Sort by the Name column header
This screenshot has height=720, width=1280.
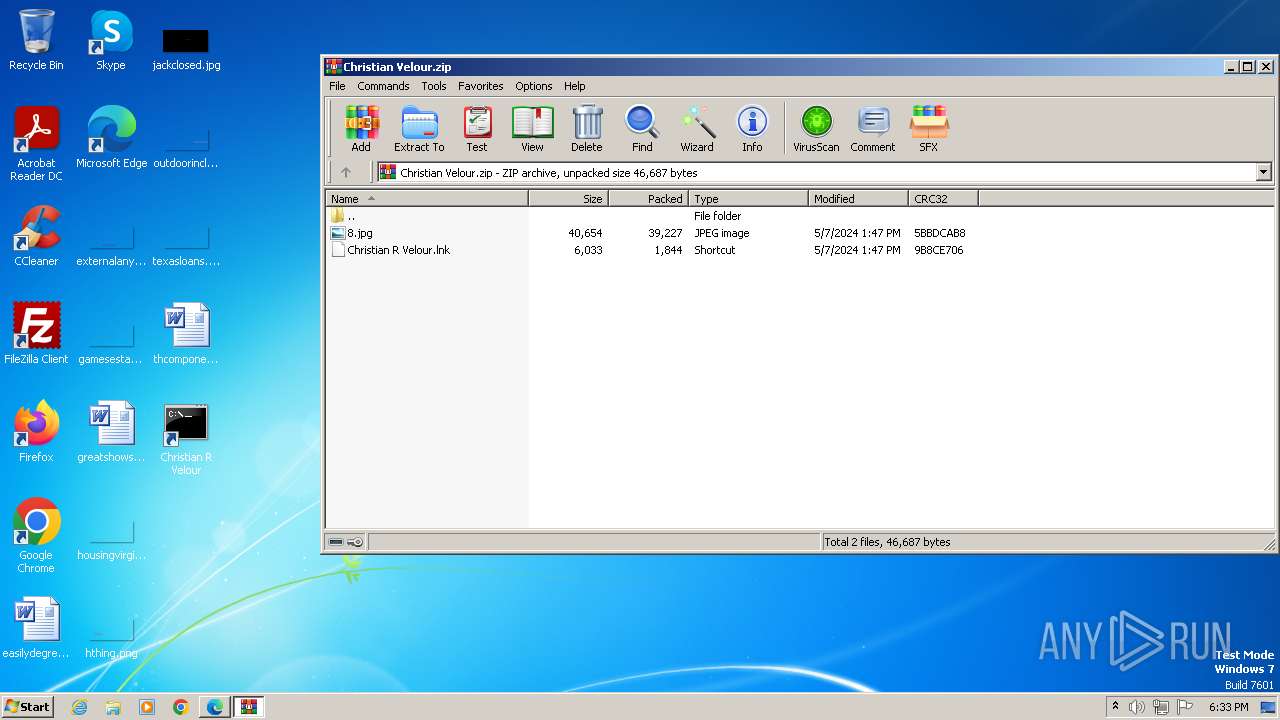427,199
